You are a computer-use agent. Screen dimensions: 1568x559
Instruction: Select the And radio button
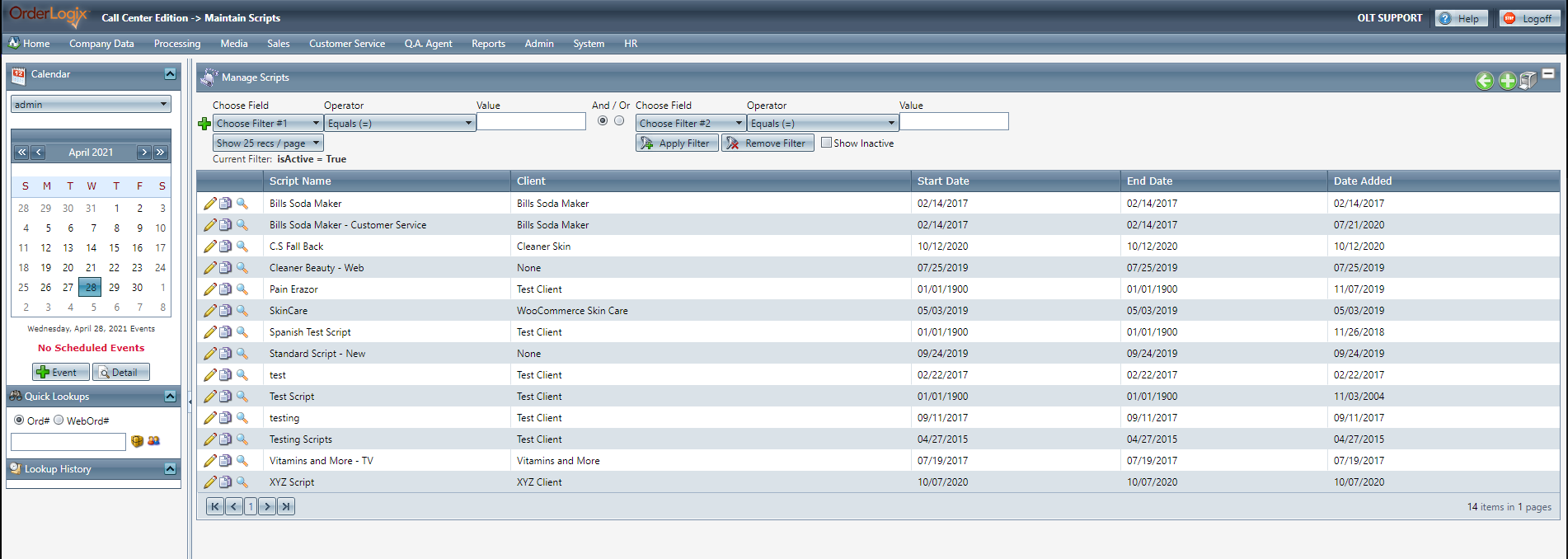click(x=603, y=121)
